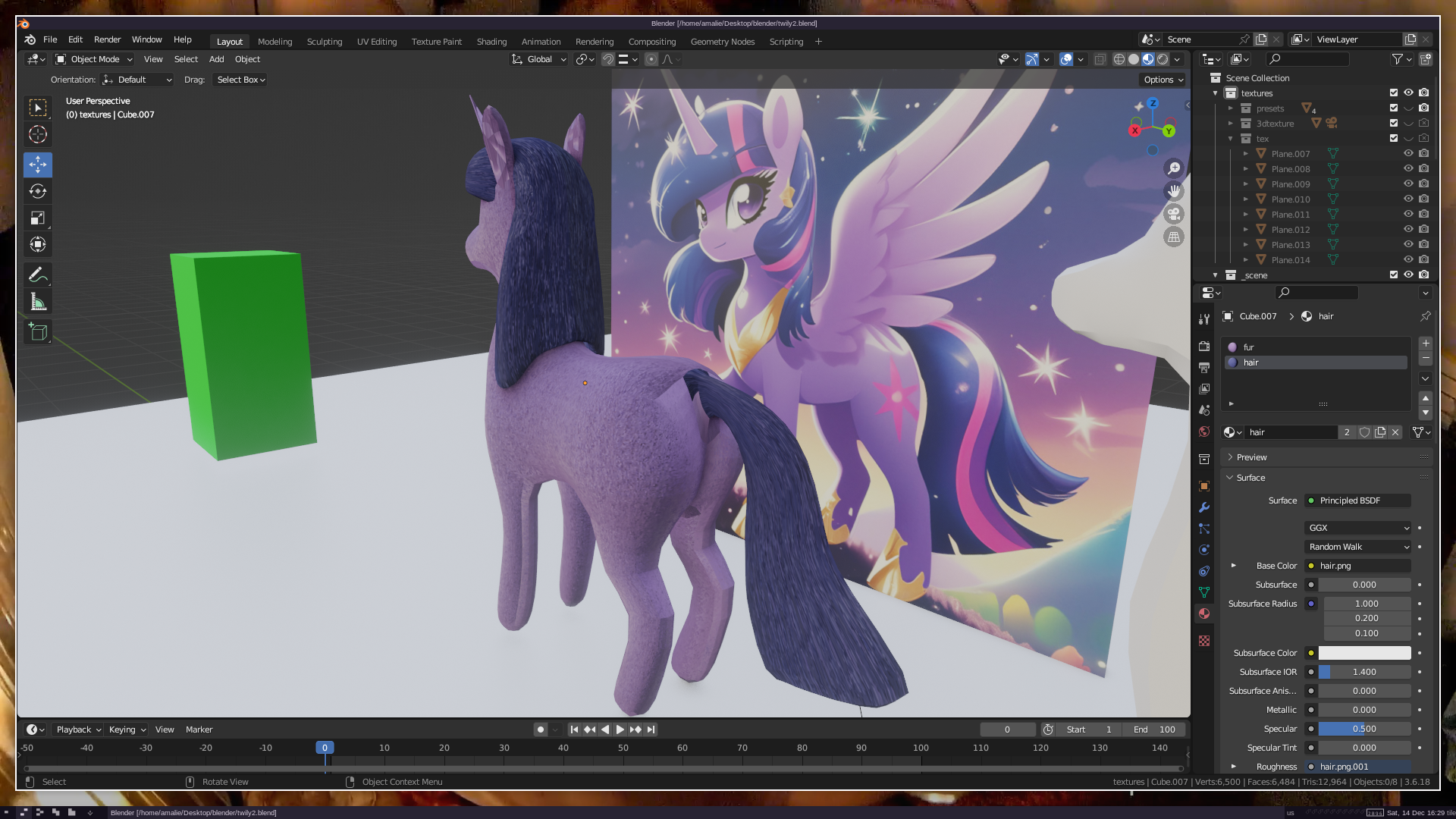The height and width of the screenshot is (819, 1456).
Task: Select the Measure ruler tool
Action: (38, 303)
